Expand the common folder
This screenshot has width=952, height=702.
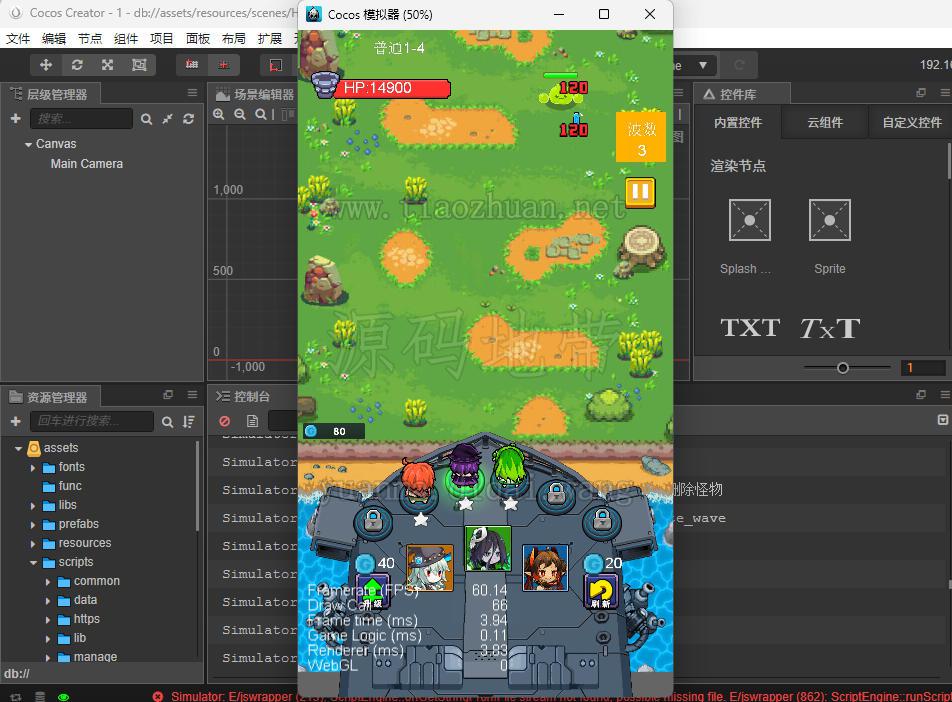coord(48,582)
